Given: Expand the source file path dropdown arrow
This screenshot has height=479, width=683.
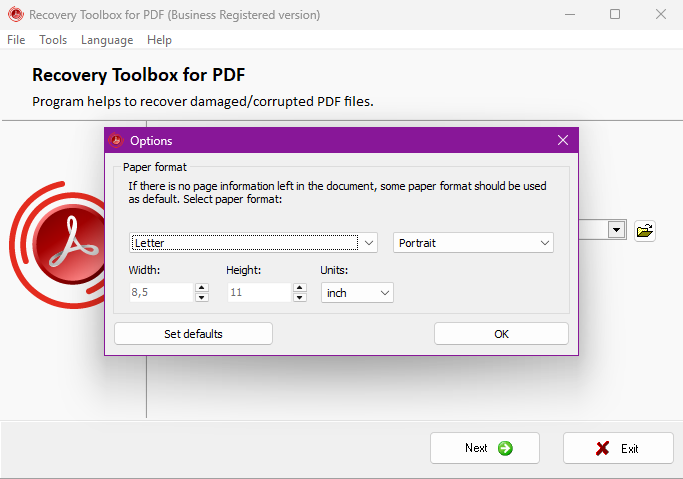Looking at the screenshot, I should [x=616, y=230].
